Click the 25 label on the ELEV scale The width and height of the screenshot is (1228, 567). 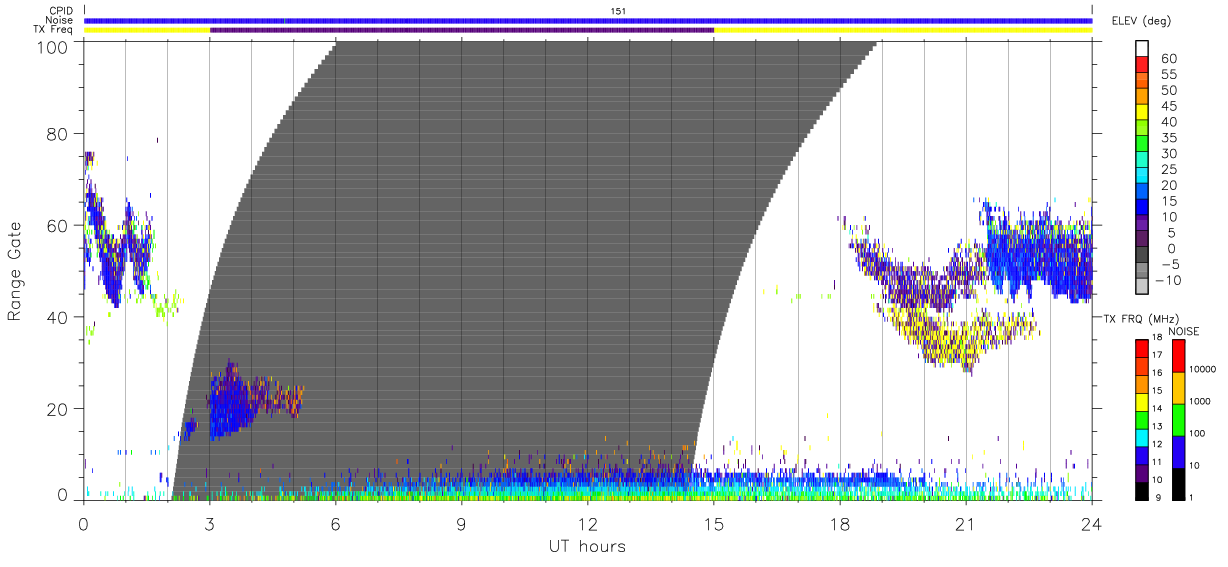pos(1170,170)
